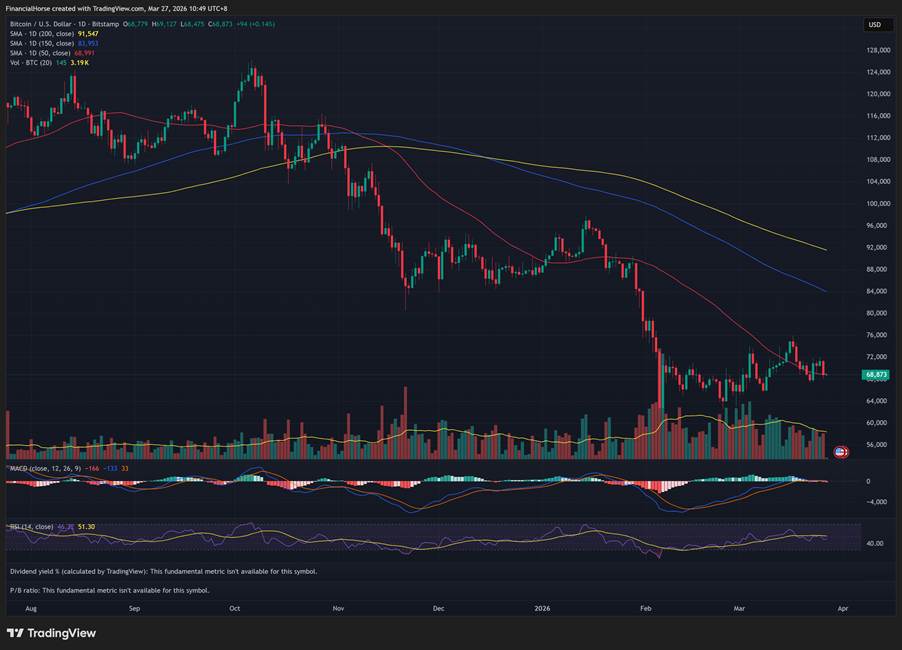This screenshot has height=650, width=902.
Task: Click the P/B ratio metric text
Action: click(110, 590)
